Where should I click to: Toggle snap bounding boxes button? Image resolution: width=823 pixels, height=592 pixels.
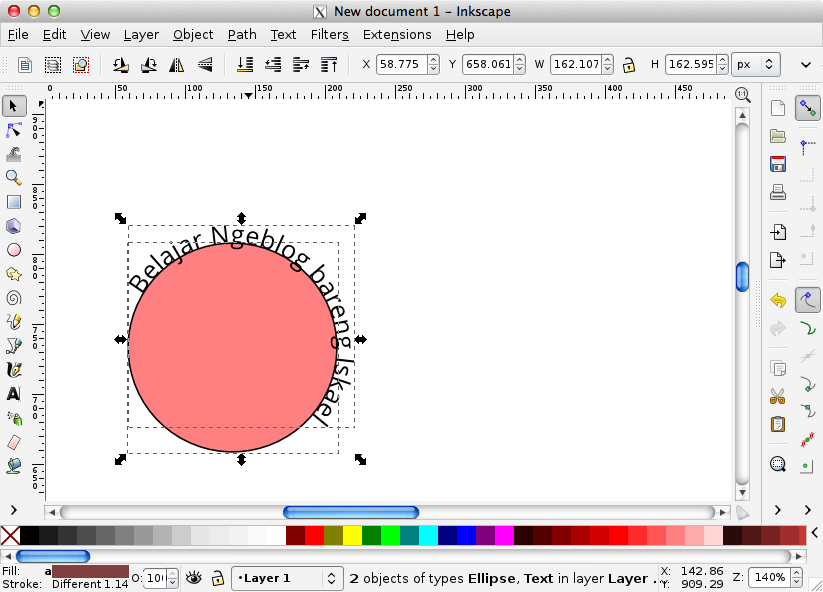pyautogui.click(x=807, y=147)
